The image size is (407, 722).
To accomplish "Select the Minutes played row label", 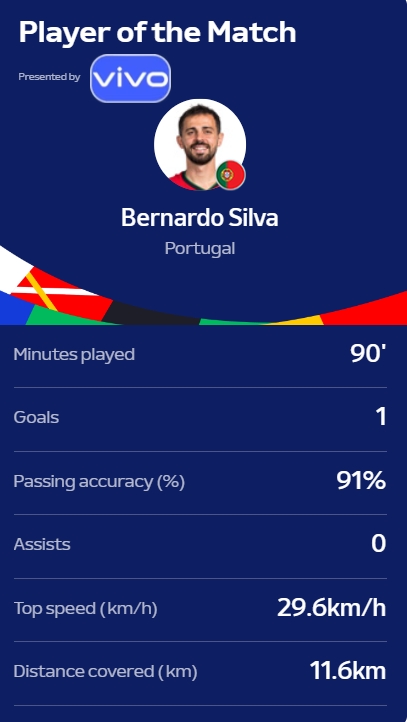I will click(74, 355).
